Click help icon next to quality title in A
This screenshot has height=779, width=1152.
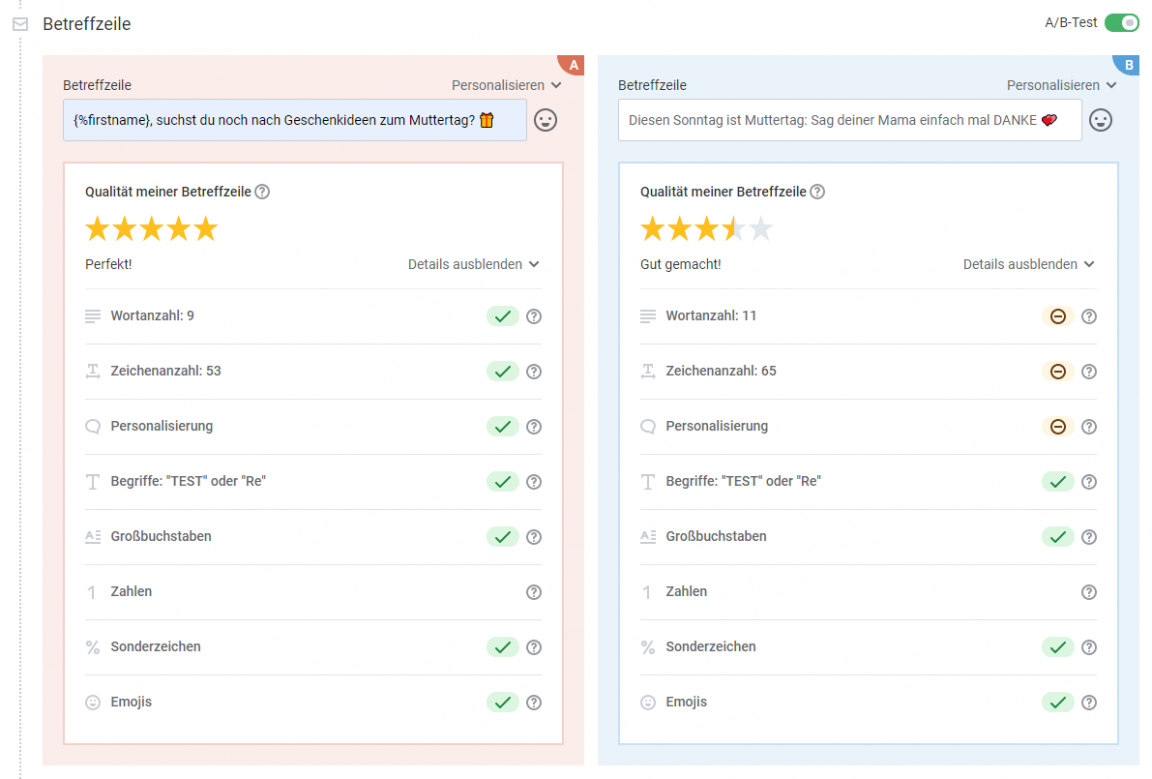tap(262, 192)
